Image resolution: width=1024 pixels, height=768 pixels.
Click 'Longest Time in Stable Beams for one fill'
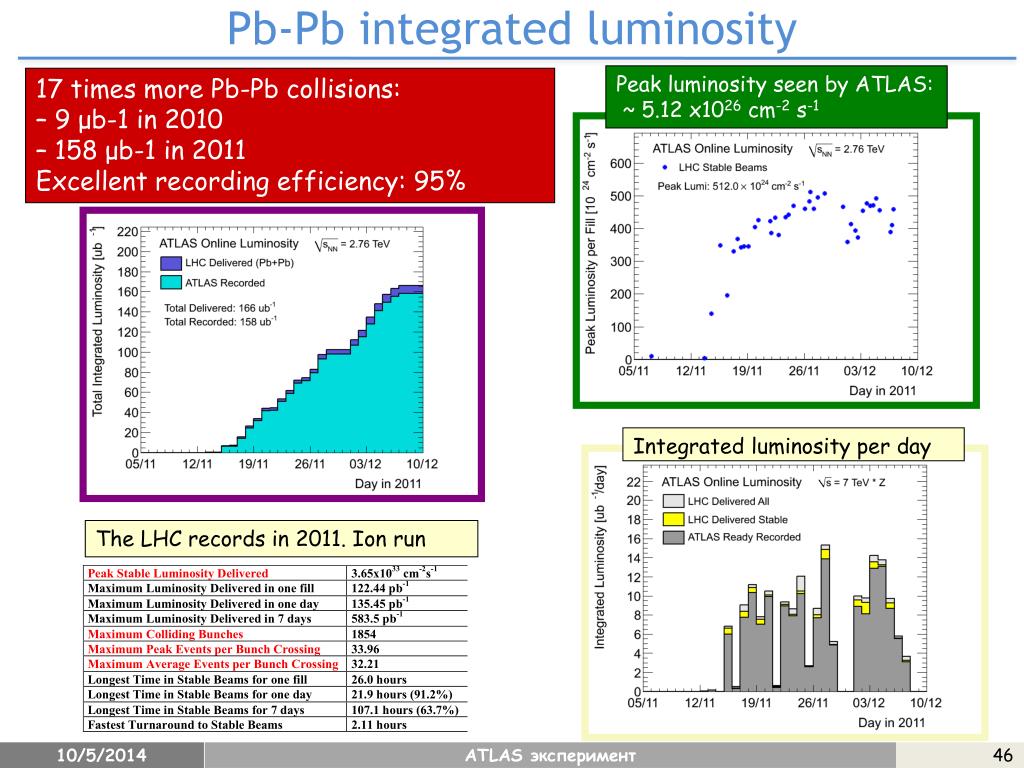[197, 680]
